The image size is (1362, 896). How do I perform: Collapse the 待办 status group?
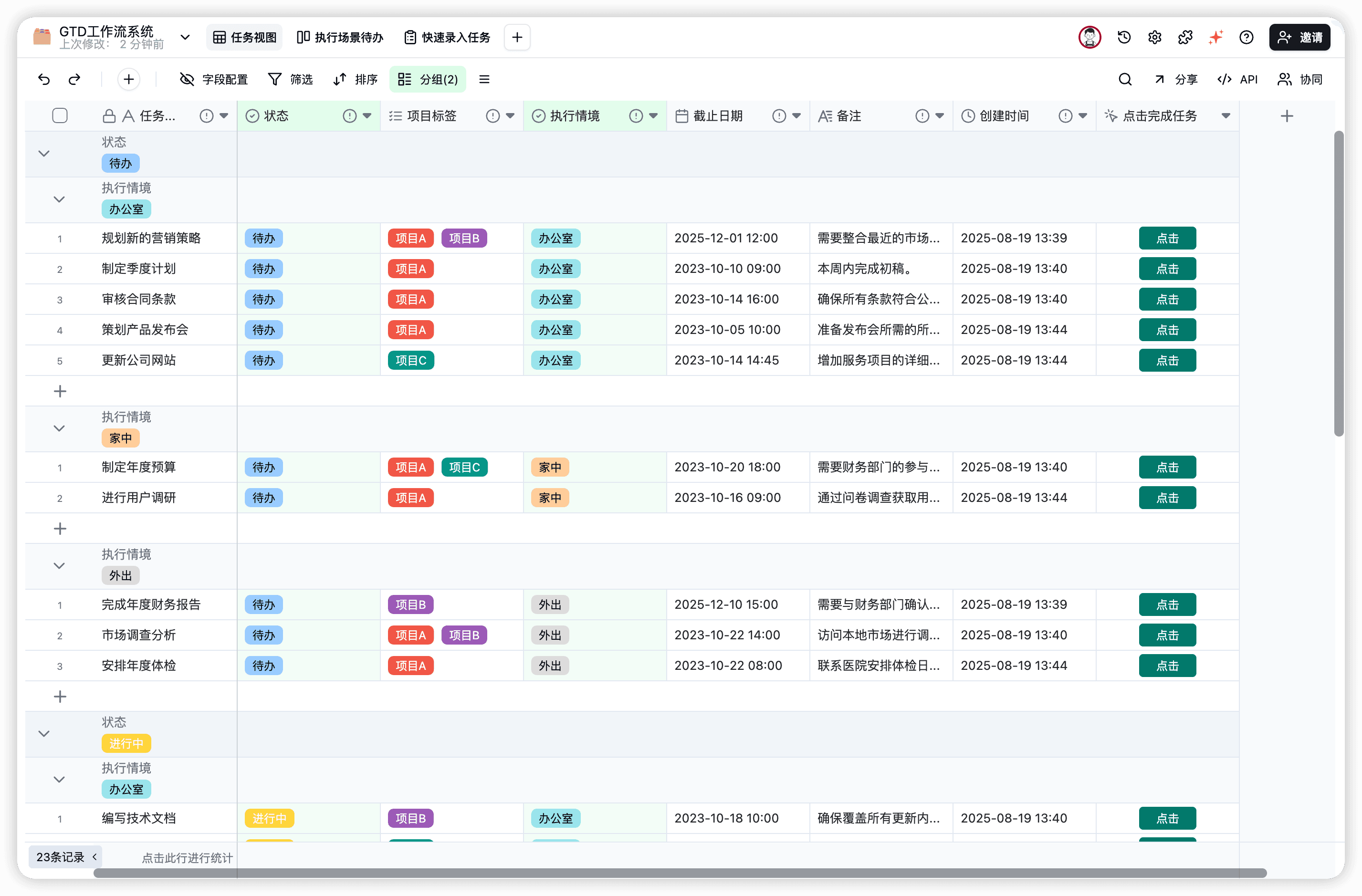click(44, 153)
